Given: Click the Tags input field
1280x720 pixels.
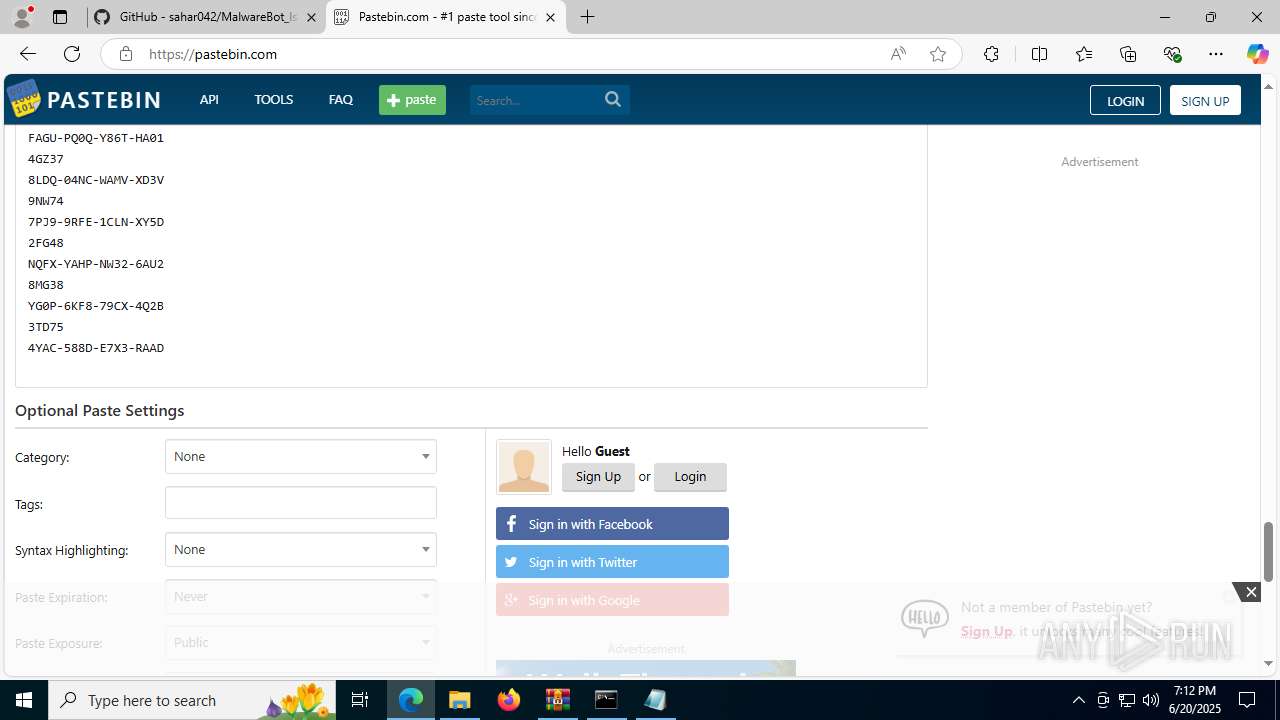Looking at the screenshot, I should point(301,503).
